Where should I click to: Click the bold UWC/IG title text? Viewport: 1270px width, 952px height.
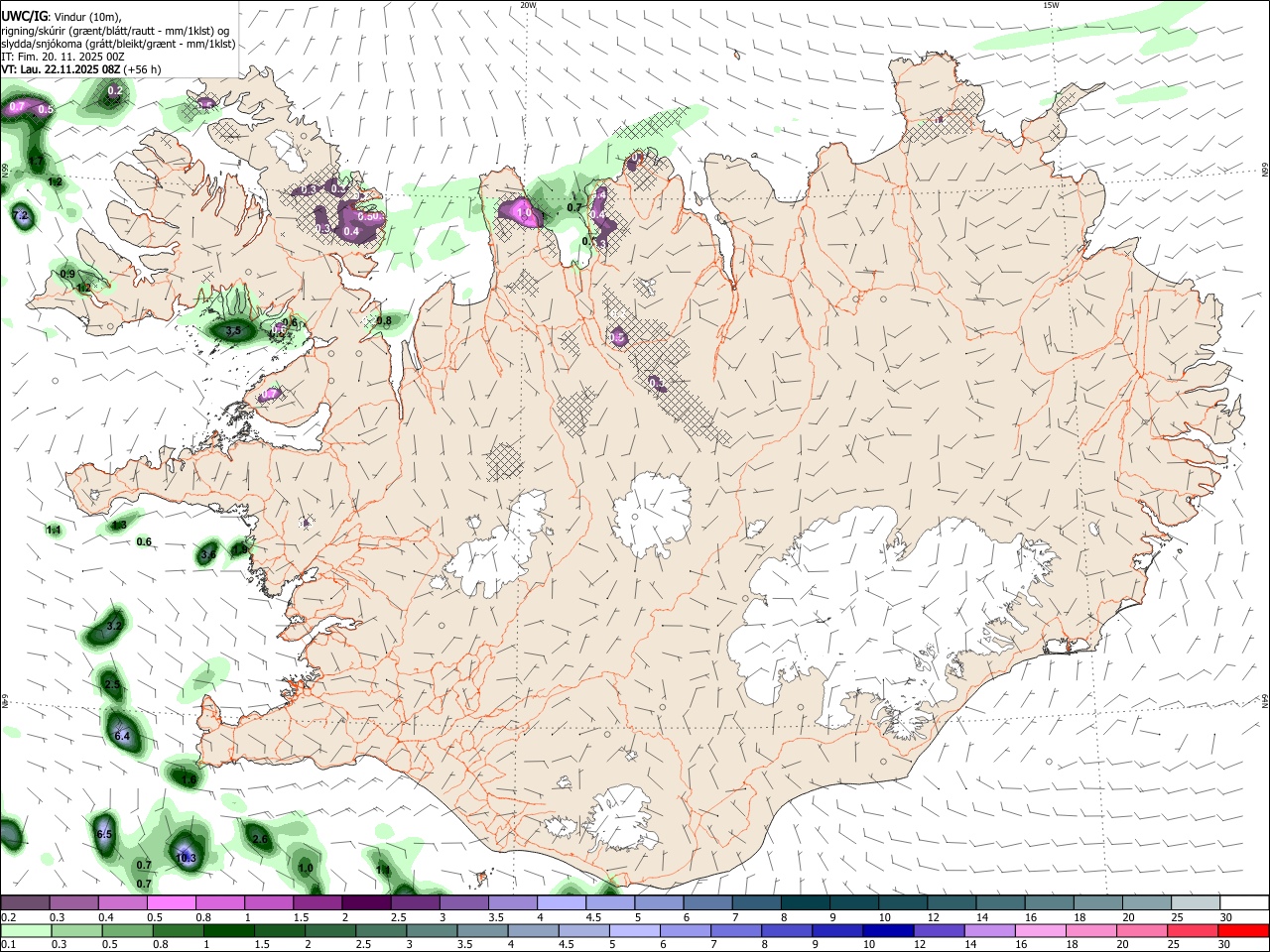[x=24, y=17]
